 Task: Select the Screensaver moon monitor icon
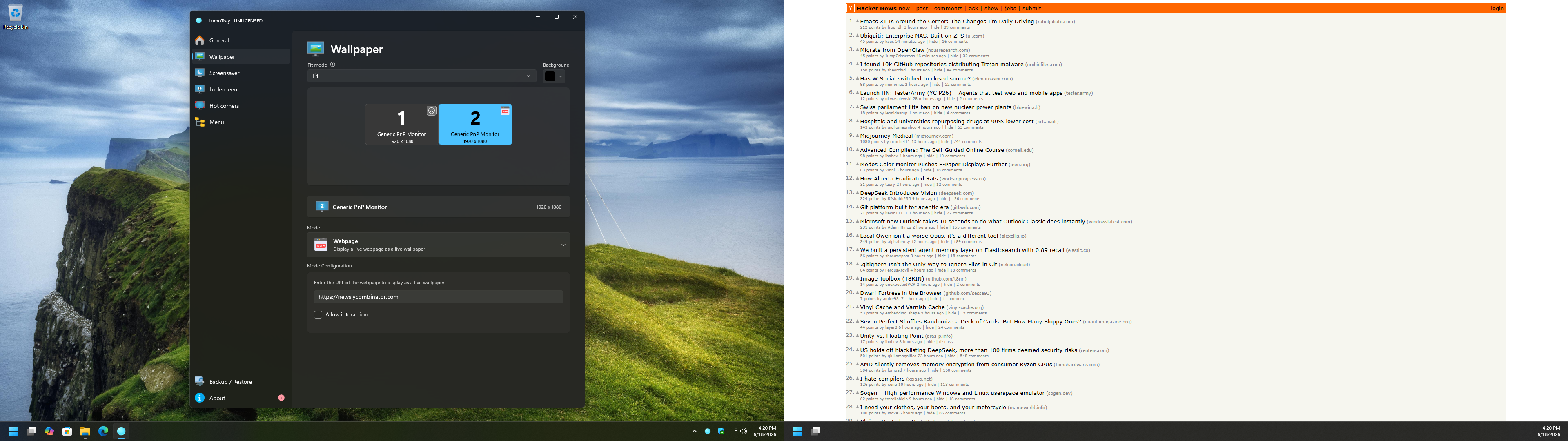point(200,73)
